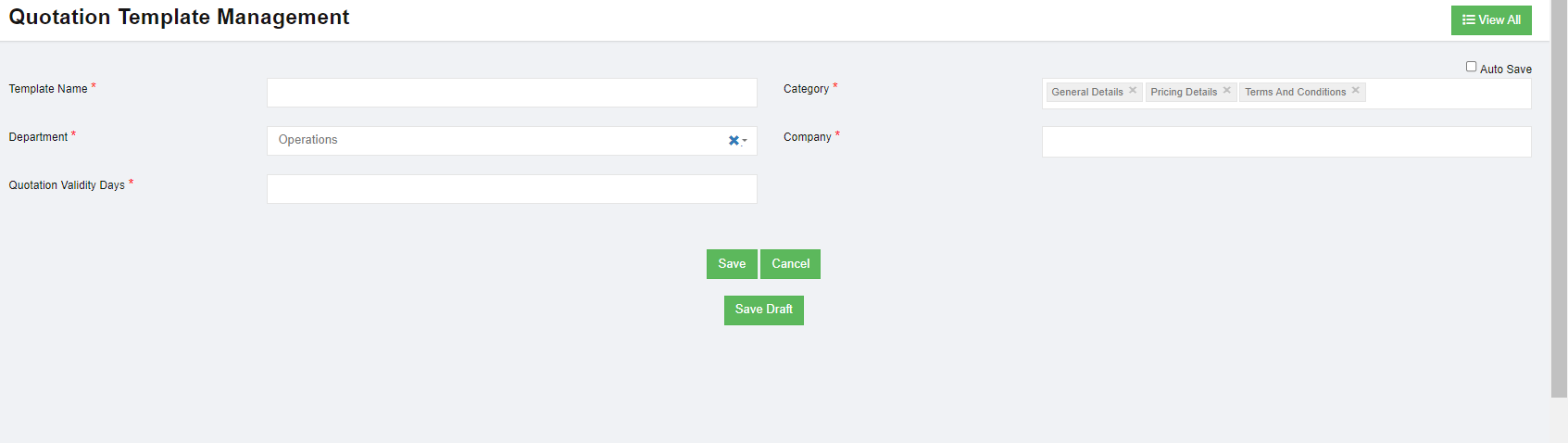Remove the Pricing Details category tag
This screenshot has height=443, width=1568.
pos(1227,91)
